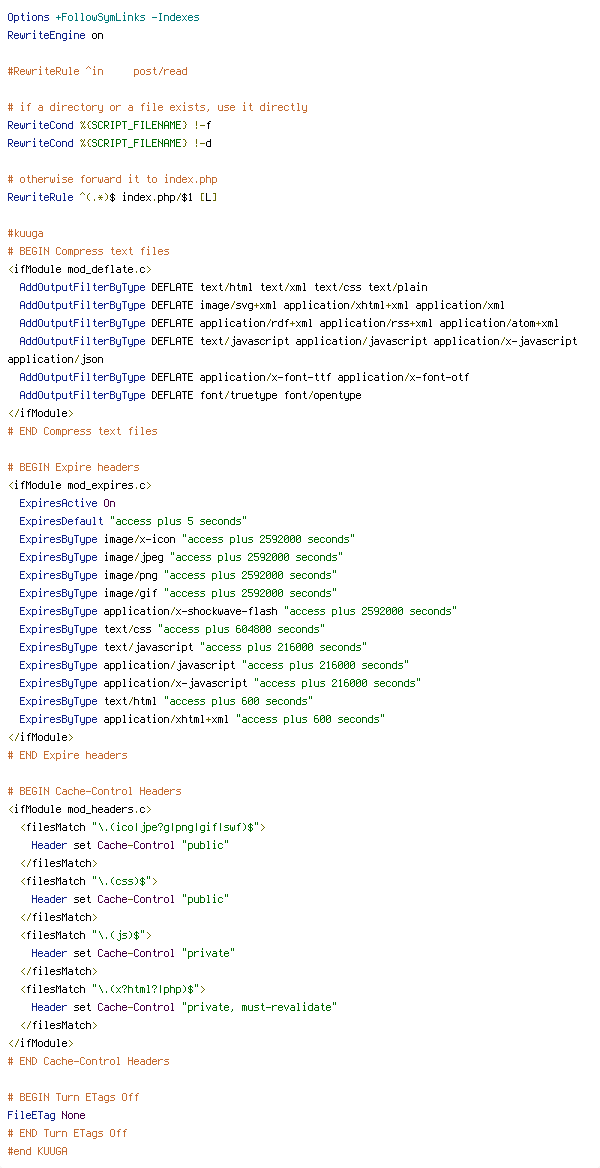Image resolution: width=600 pixels, height=1168 pixels.
Task: Click the '#kuuga' comment line
Action: [x=25, y=233]
